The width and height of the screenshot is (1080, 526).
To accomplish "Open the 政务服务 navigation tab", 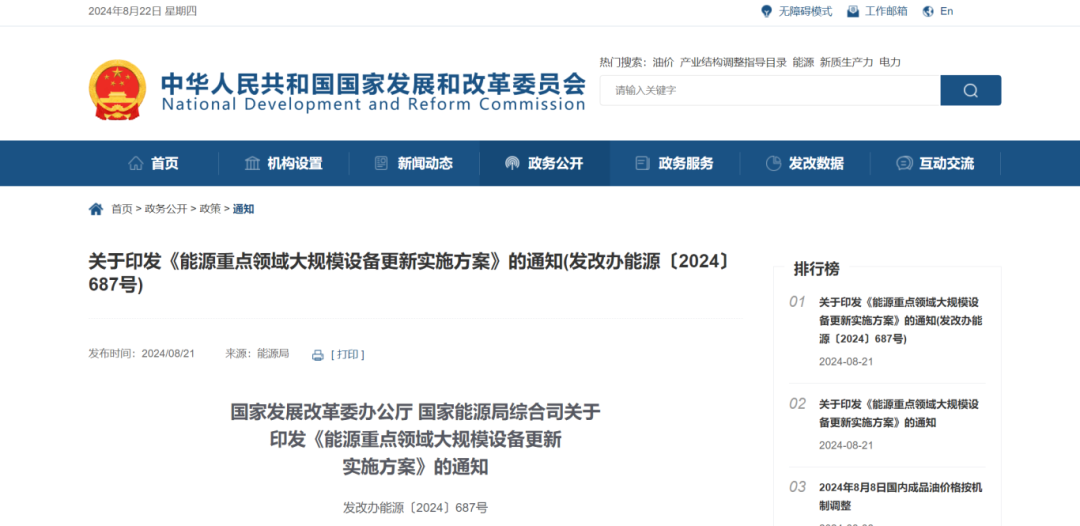I will tap(675, 163).
